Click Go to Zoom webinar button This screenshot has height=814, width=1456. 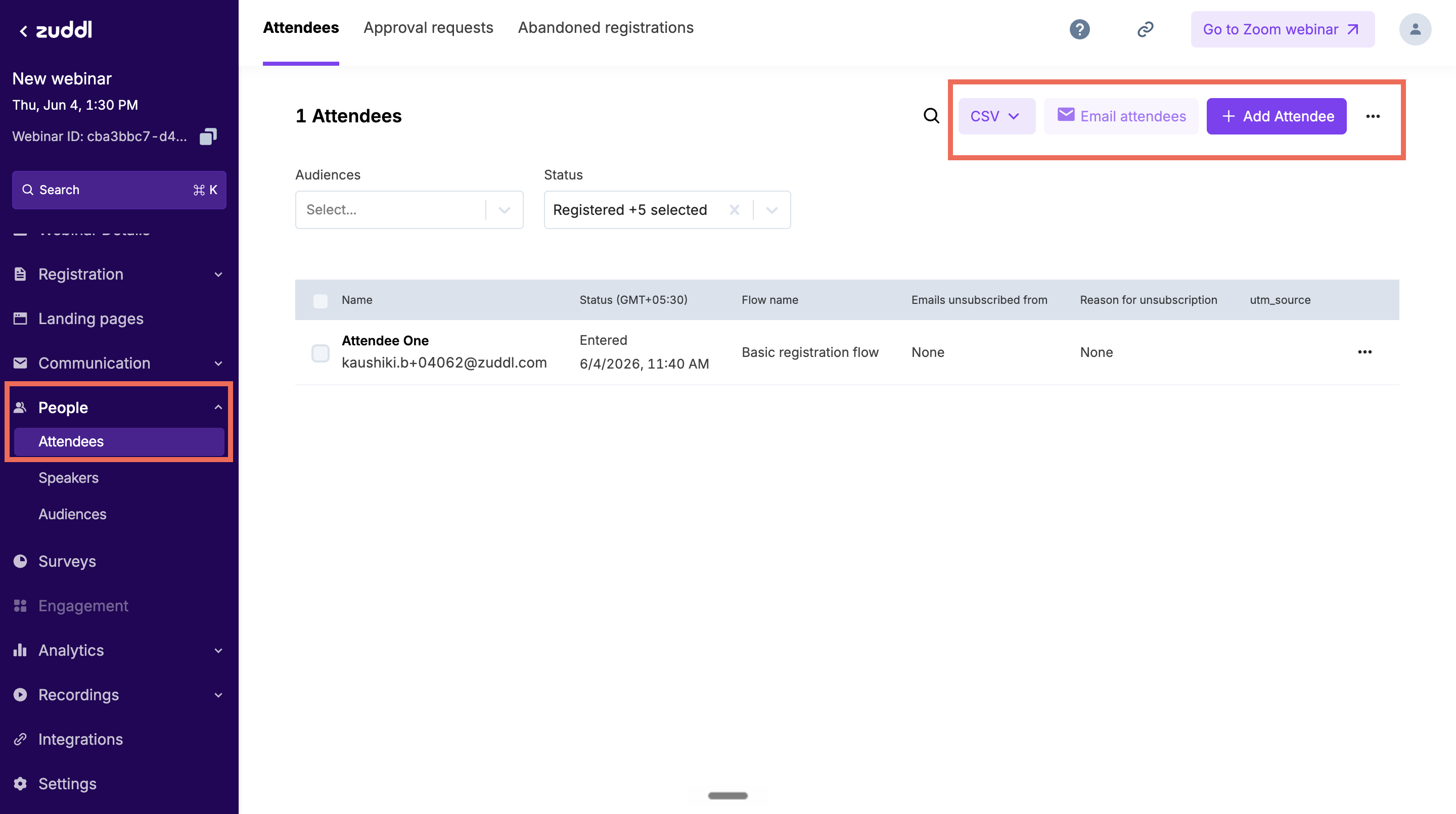point(1283,29)
